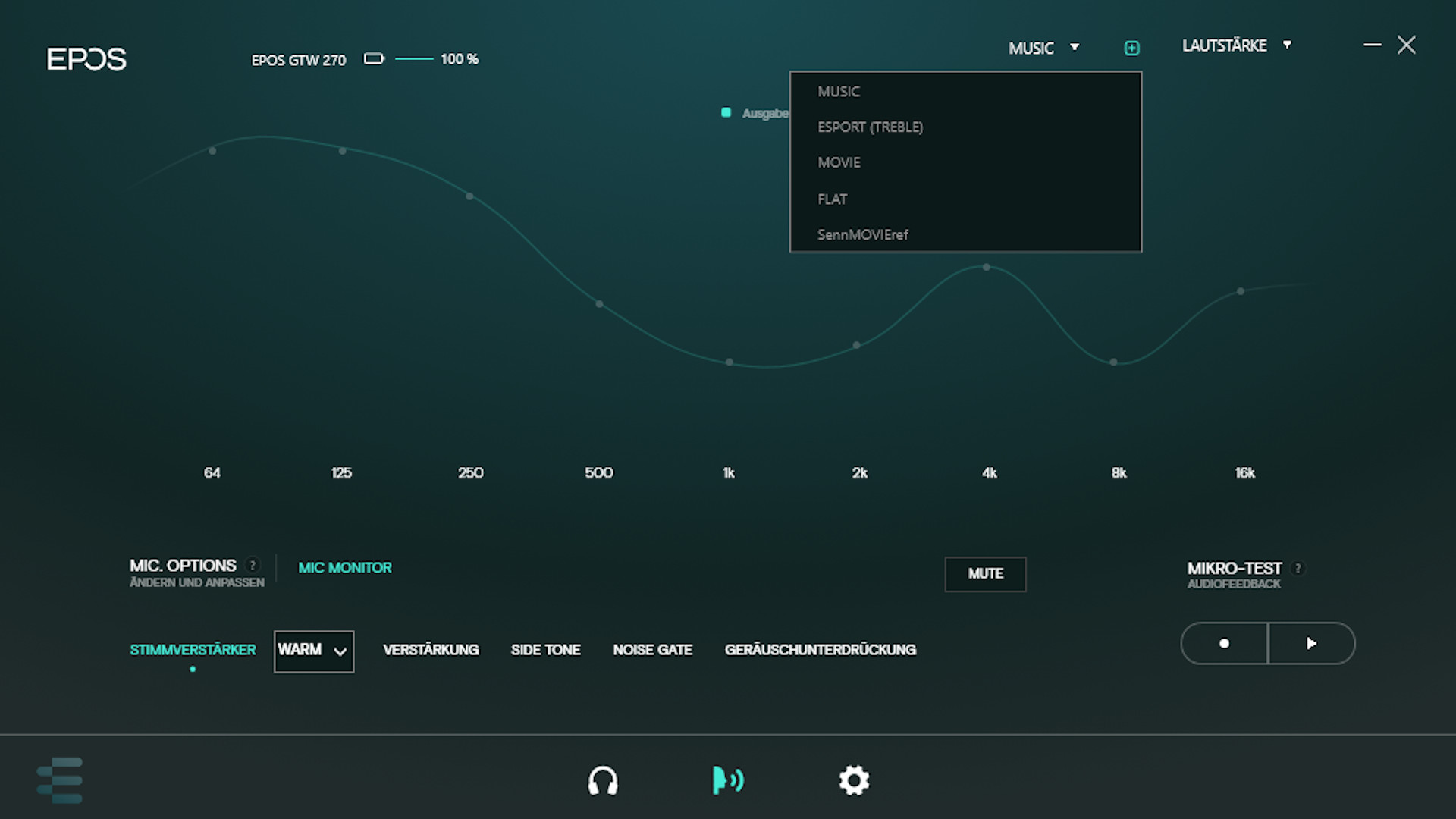1456x819 pixels.
Task: Switch to the NOISE GATE tab
Action: pos(652,650)
